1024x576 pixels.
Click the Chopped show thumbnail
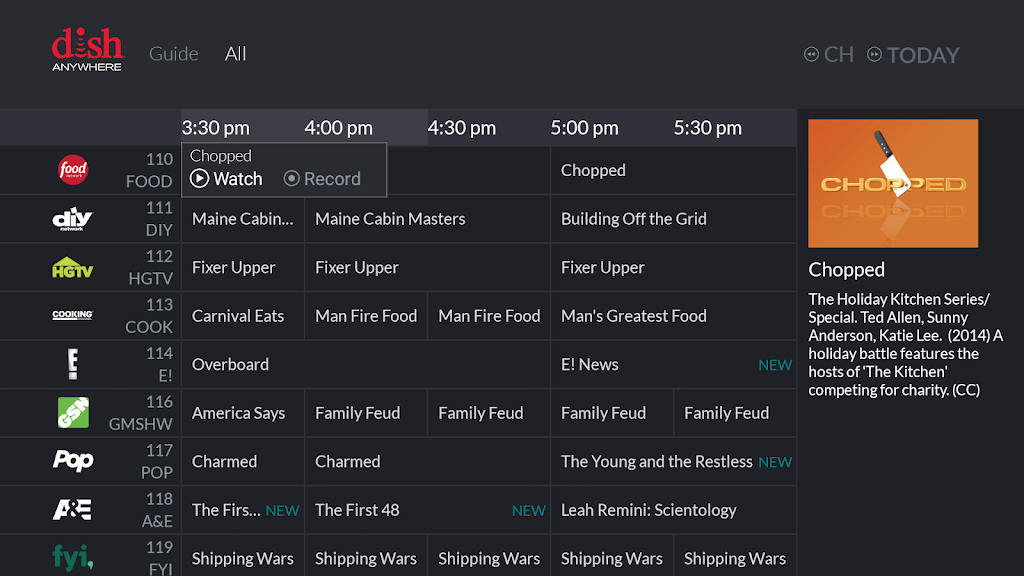tap(893, 184)
